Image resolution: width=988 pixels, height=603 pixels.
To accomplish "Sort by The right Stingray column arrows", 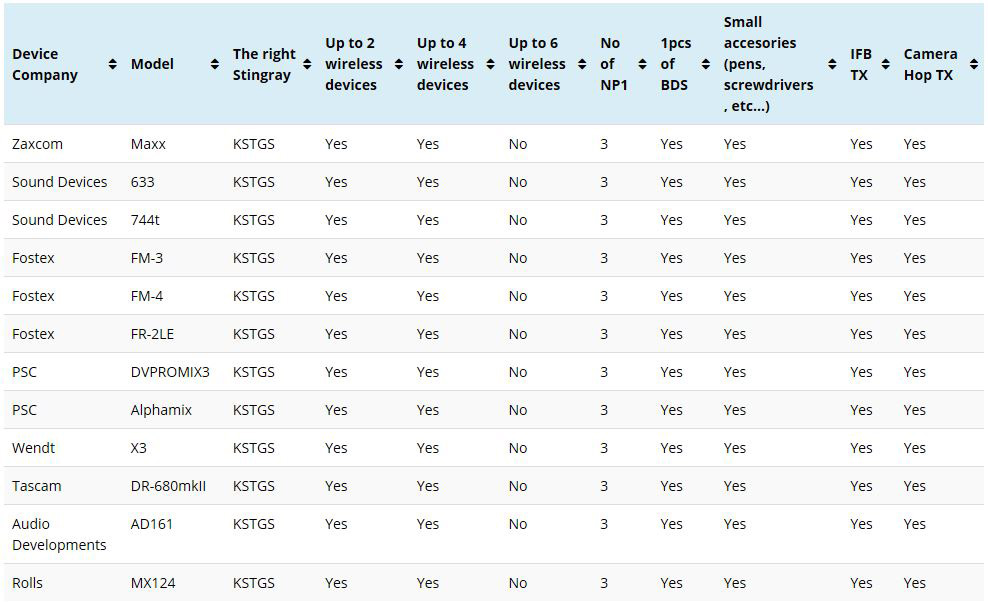I will pyautogui.click(x=307, y=64).
